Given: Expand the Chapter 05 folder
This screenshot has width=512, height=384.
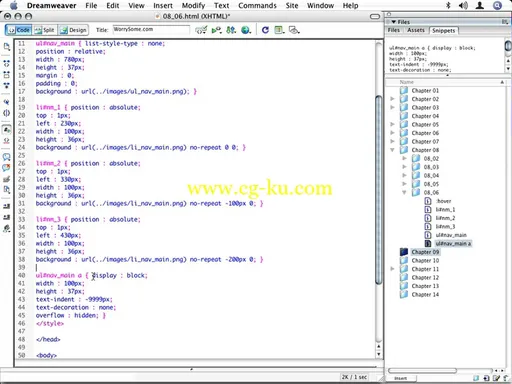Looking at the screenshot, I should pos(392,124).
